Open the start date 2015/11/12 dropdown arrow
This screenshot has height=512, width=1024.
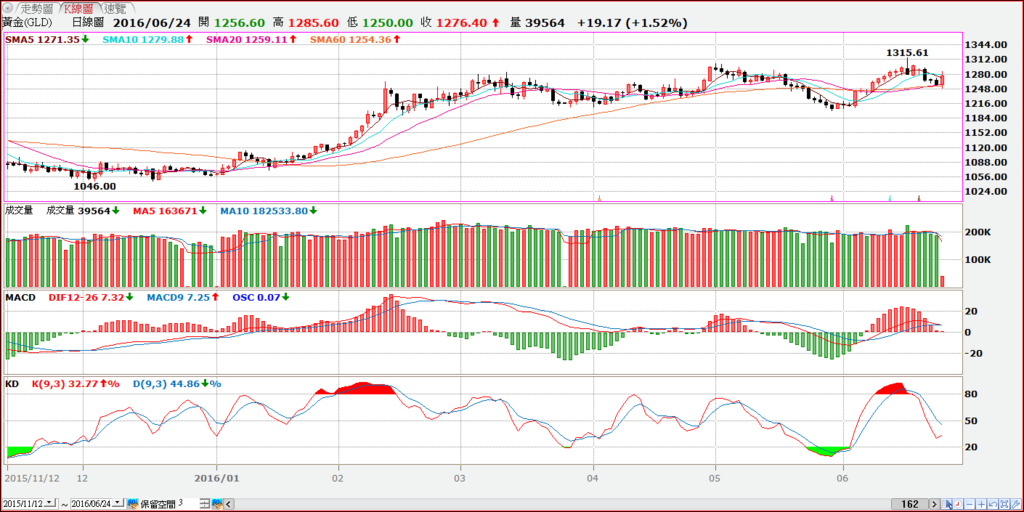click(x=50, y=504)
